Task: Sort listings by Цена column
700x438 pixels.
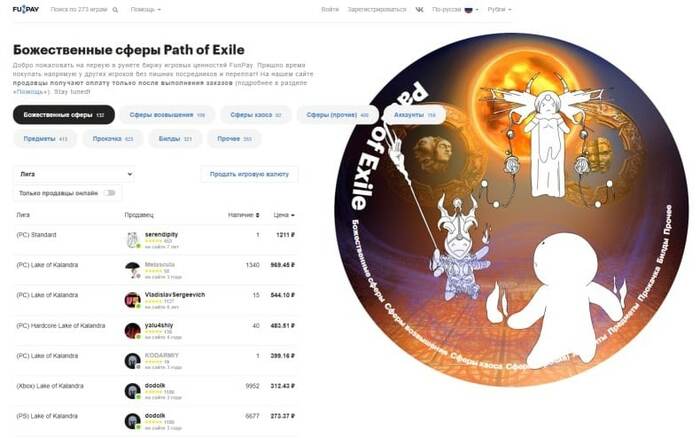Action: click(x=284, y=215)
